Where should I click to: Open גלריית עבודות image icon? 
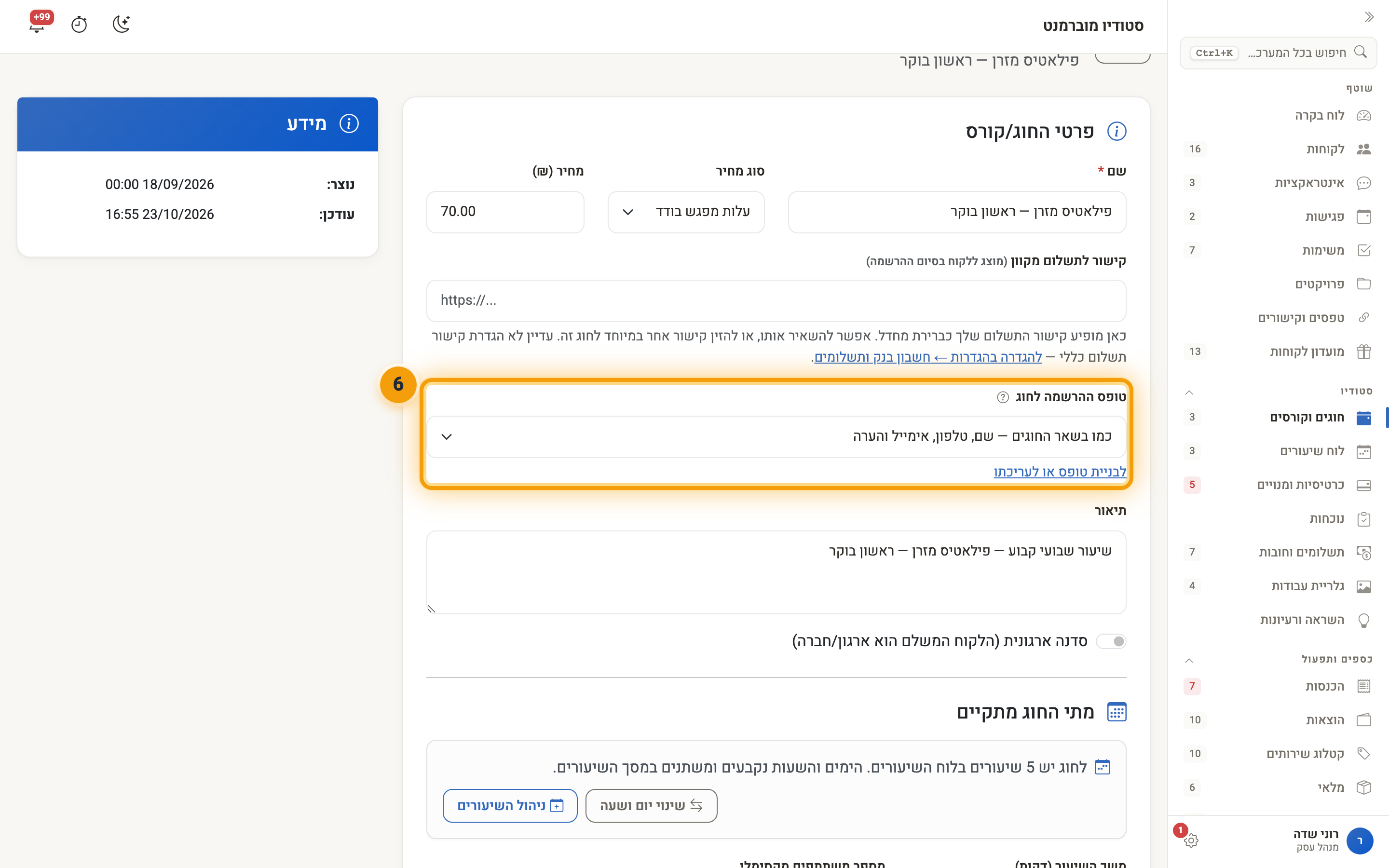click(1364, 586)
